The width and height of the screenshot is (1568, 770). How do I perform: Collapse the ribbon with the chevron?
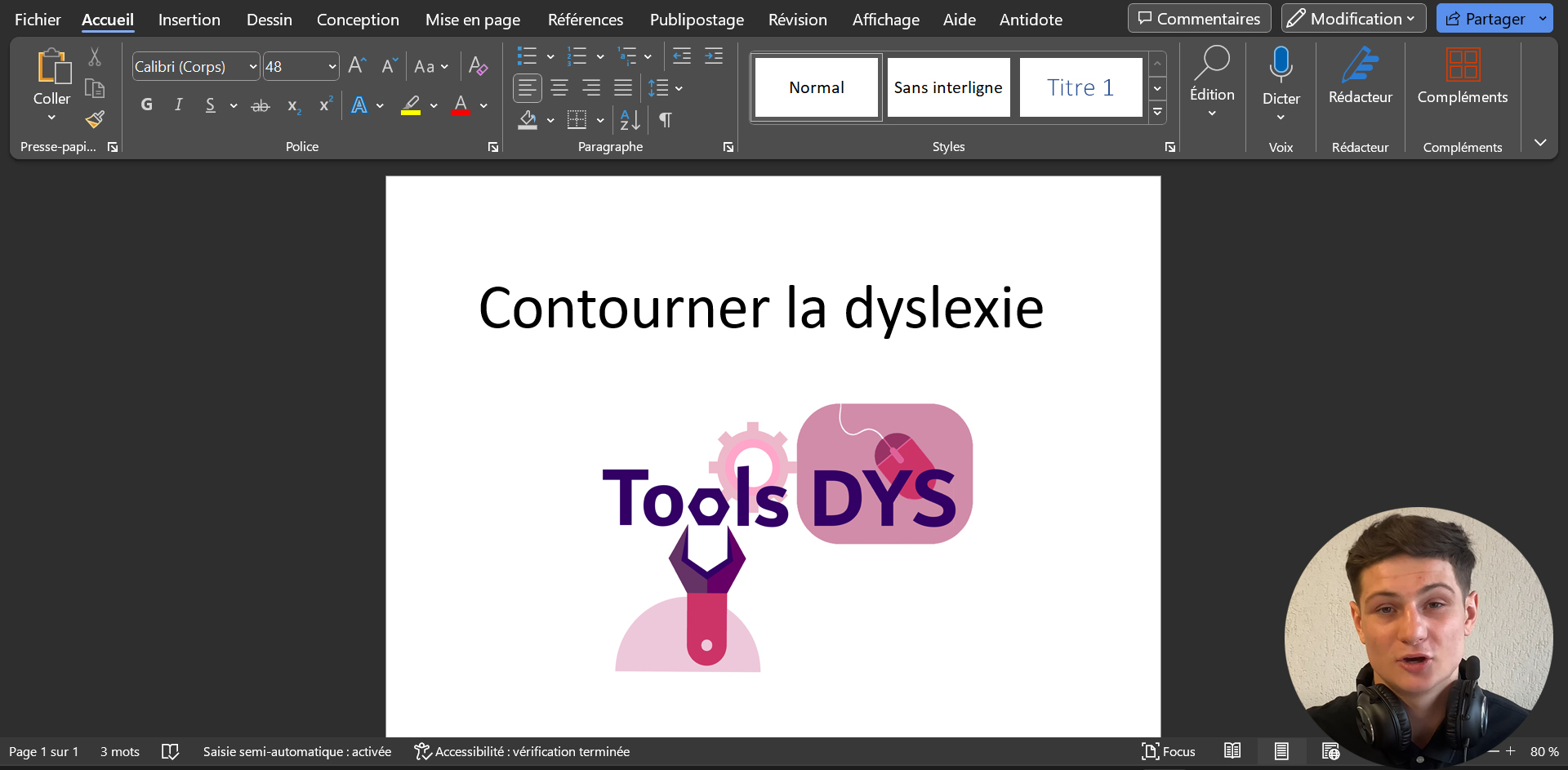coord(1540,143)
